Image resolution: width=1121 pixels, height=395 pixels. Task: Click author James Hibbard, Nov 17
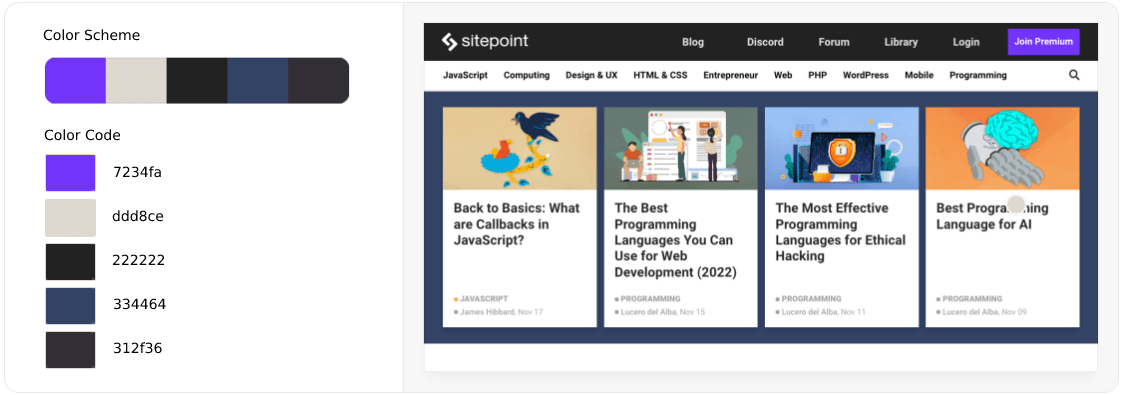pyautogui.click(x=501, y=312)
